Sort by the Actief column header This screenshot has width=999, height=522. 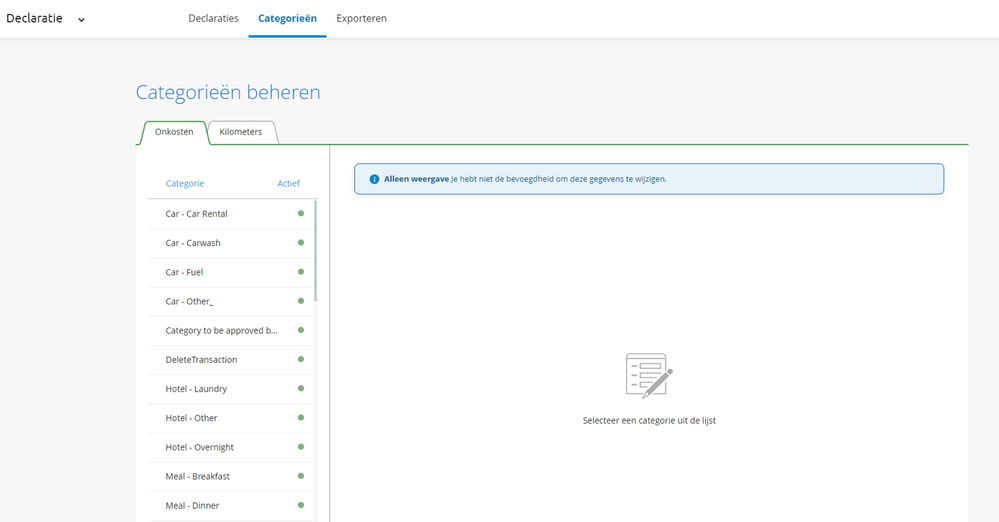tap(288, 184)
